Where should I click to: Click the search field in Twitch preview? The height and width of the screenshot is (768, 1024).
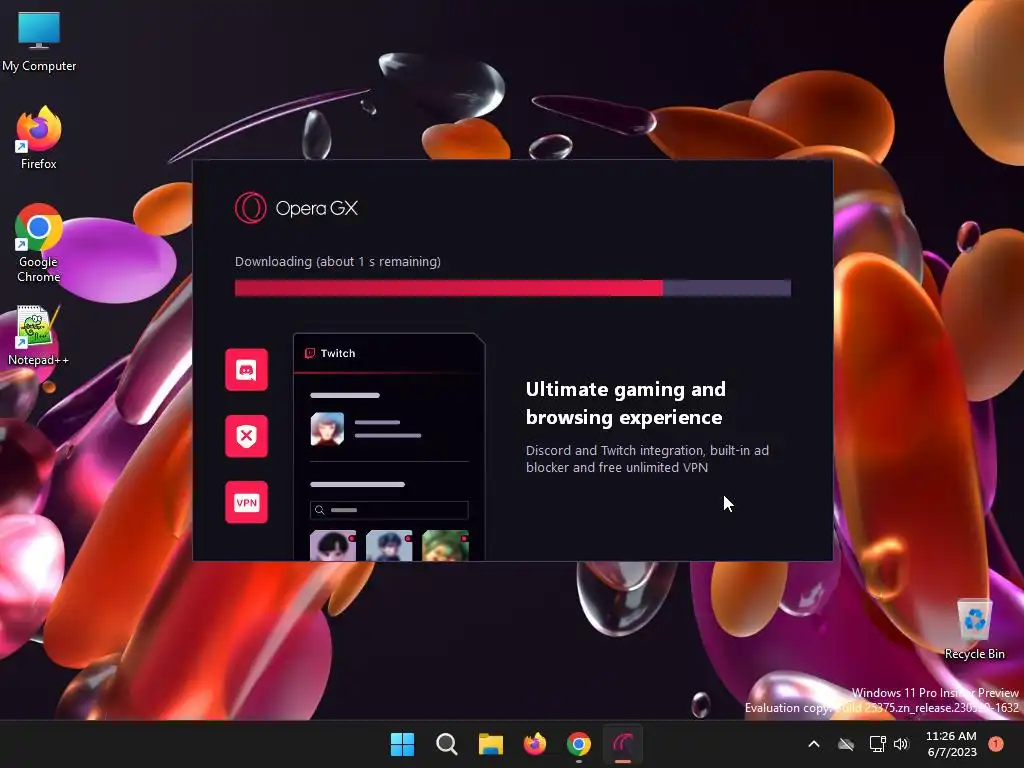389,510
